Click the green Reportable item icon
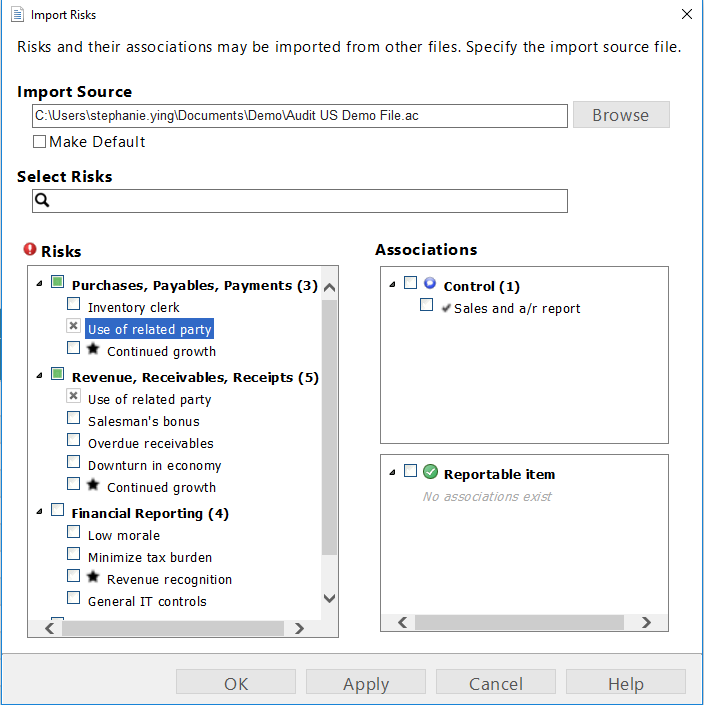 click(x=430, y=472)
